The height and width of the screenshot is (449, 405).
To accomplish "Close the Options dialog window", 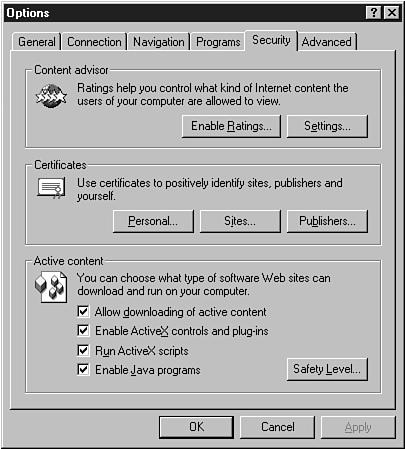I will (x=392, y=13).
